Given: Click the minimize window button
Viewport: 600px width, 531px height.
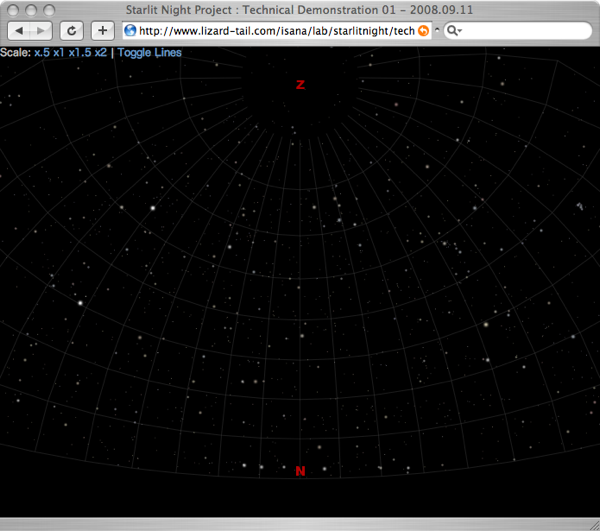Looking at the screenshot, I should [x=31, y=10].
